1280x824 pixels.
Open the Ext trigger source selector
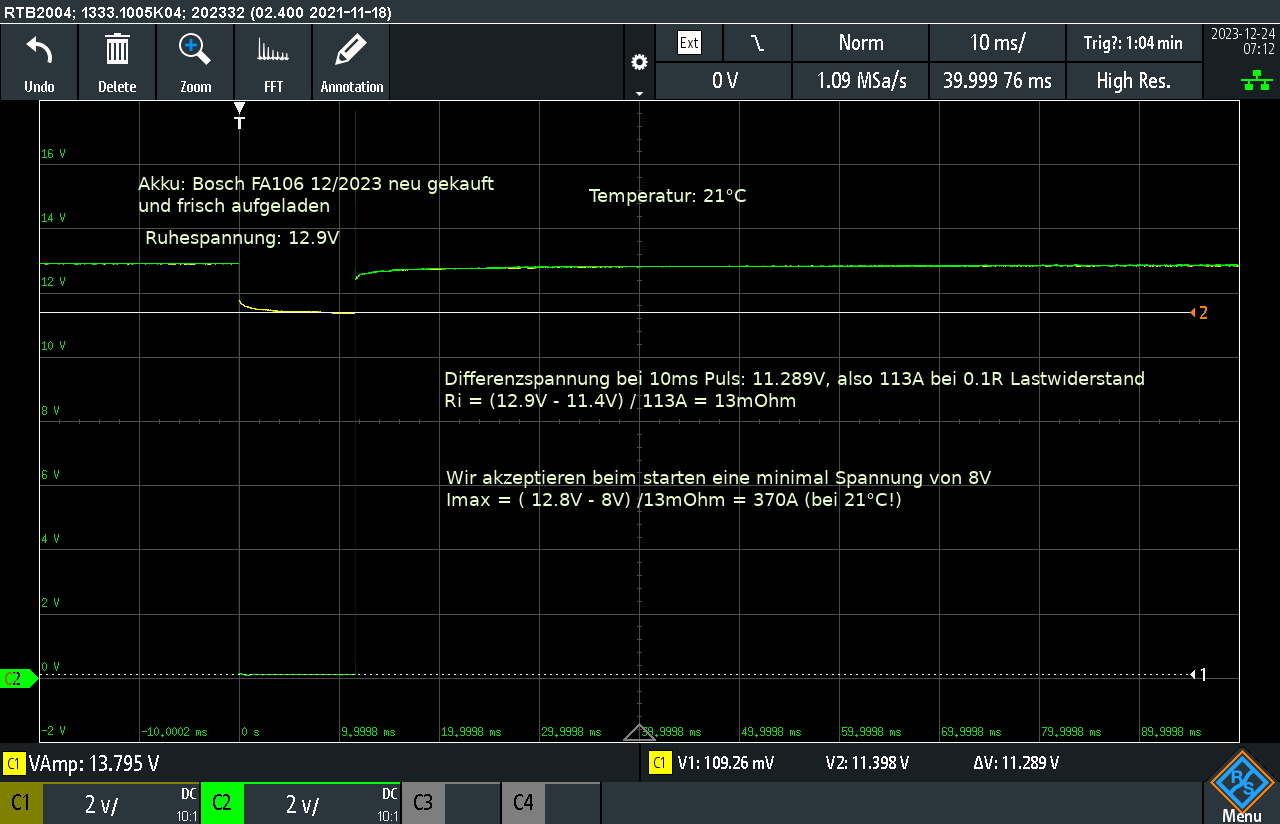[689, 43]
